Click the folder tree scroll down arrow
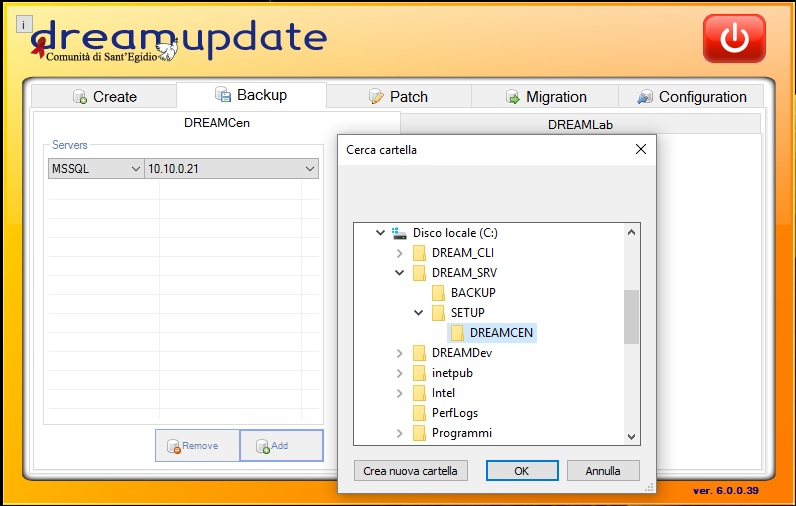Viewport: 796px width, 506px height. 632,436
